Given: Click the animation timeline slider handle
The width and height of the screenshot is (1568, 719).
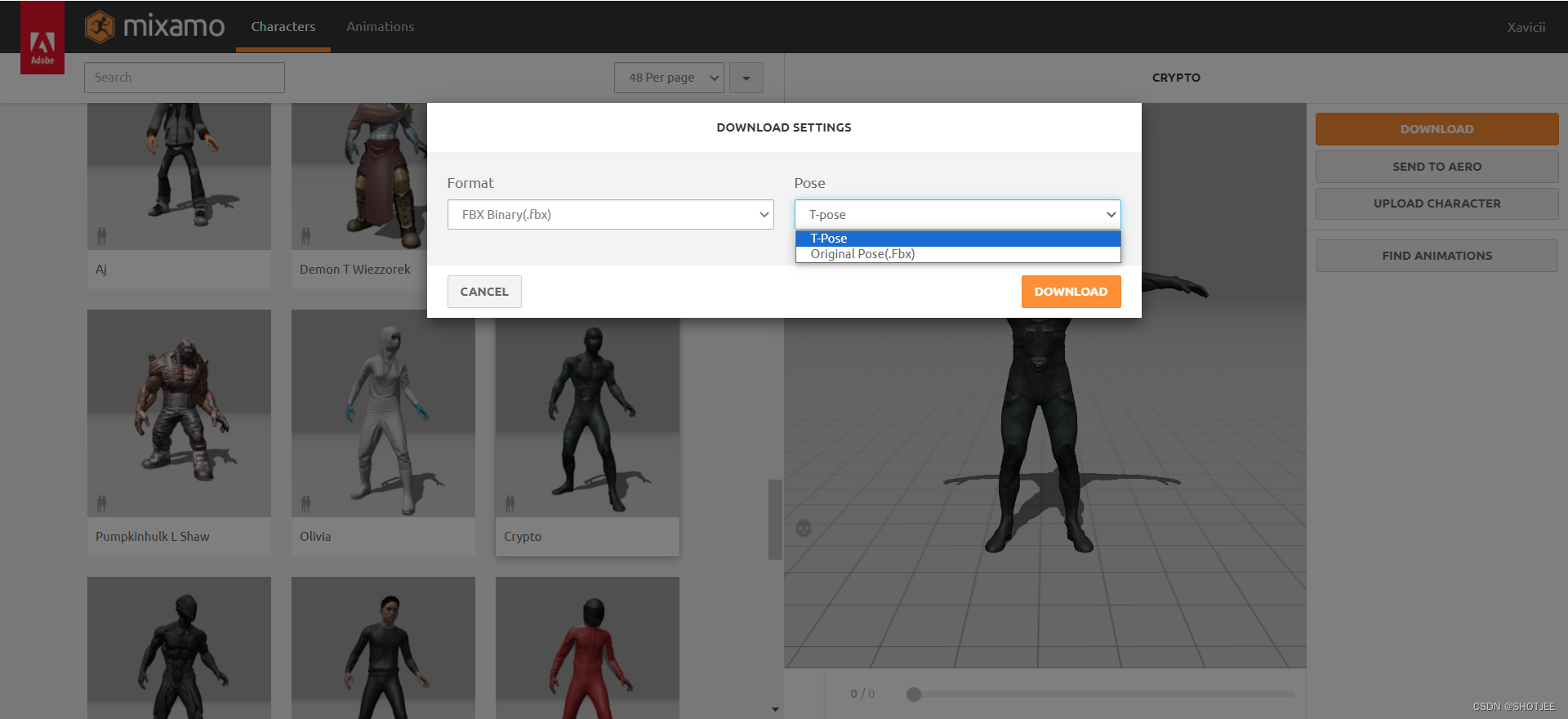Looking at the screenshot, I should [x=914, y=694].
